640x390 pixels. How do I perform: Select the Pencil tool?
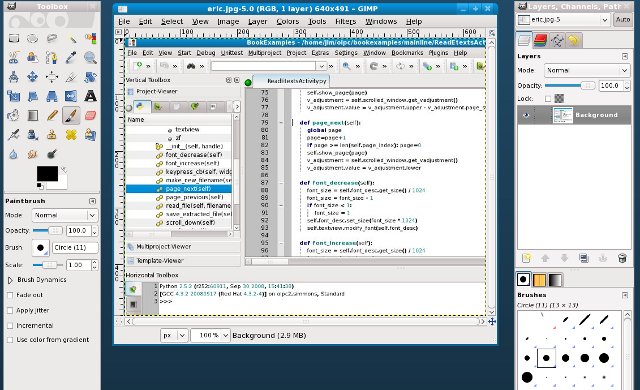(x=52, y=115)
